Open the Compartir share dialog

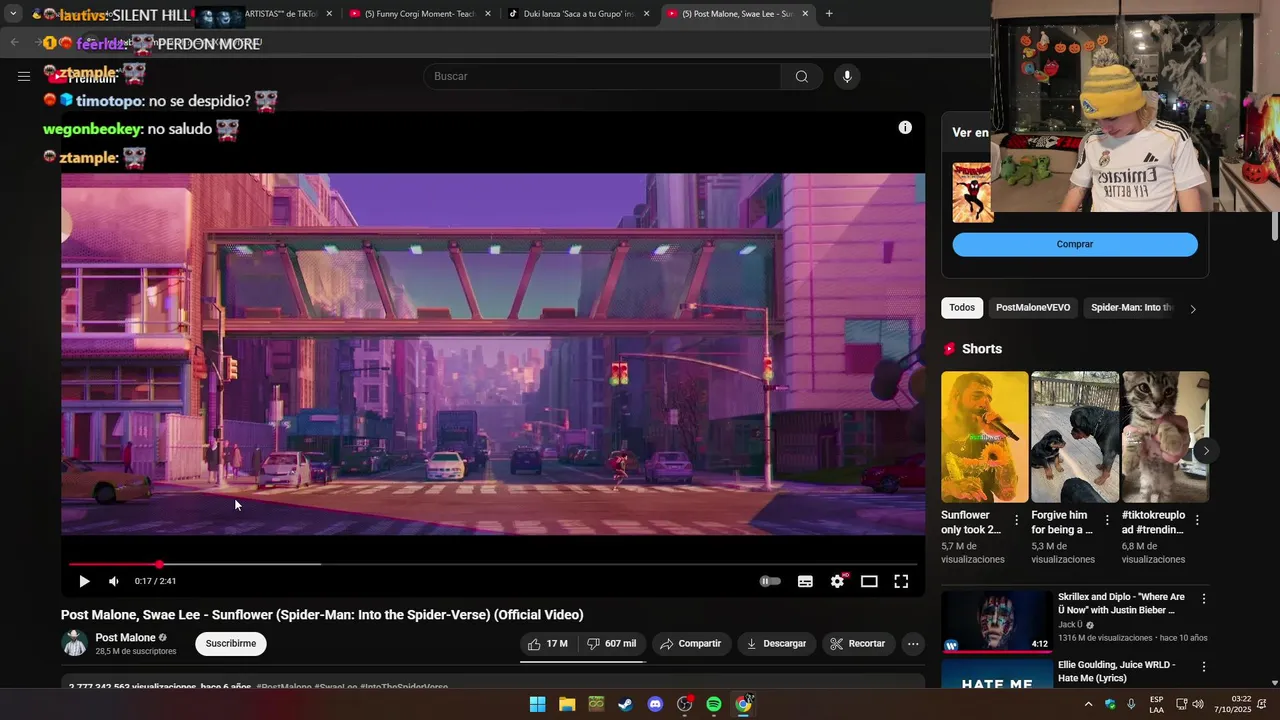(x=691, y=644)
